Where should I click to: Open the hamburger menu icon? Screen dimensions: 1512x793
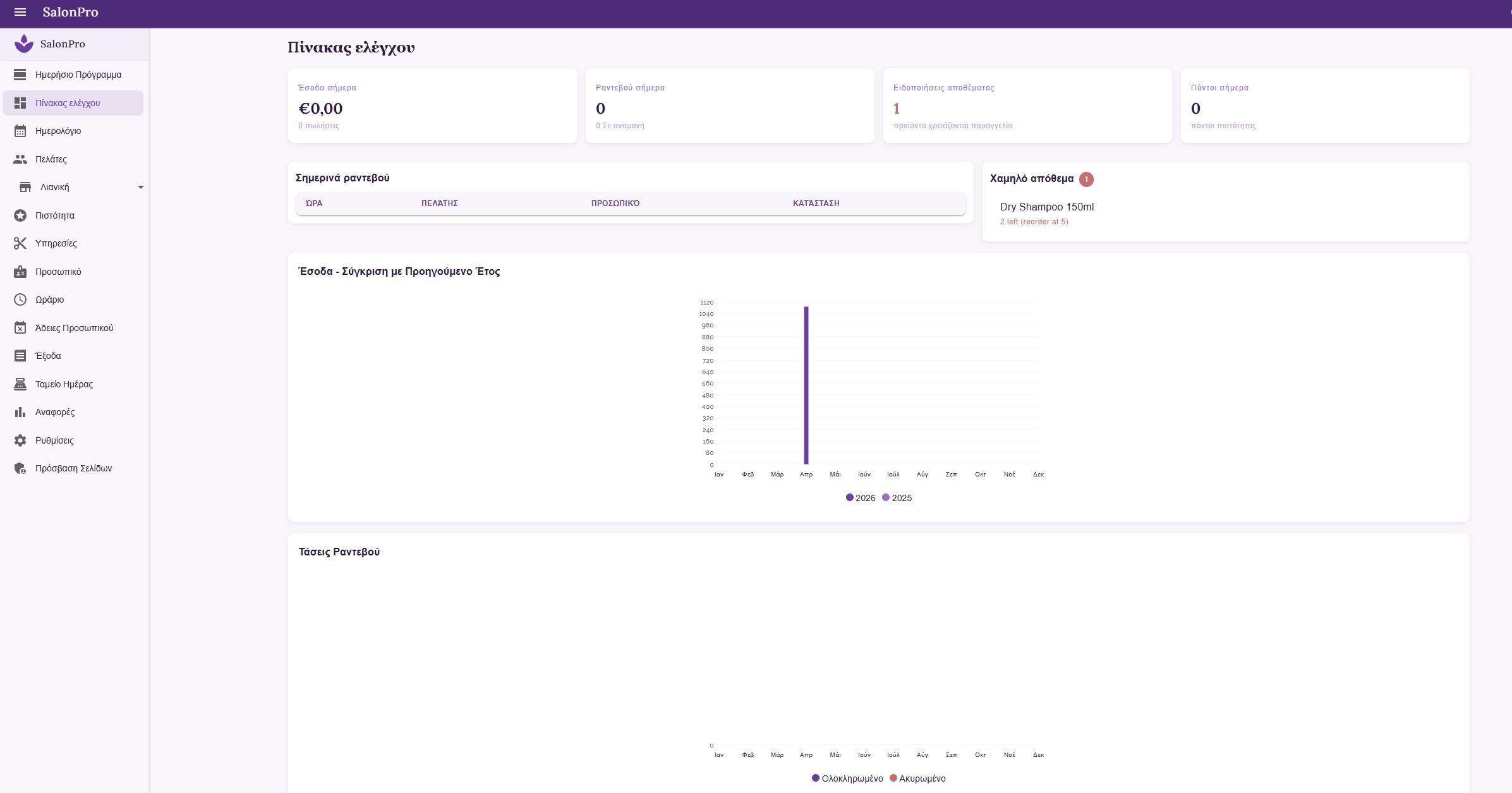point(20,12)
